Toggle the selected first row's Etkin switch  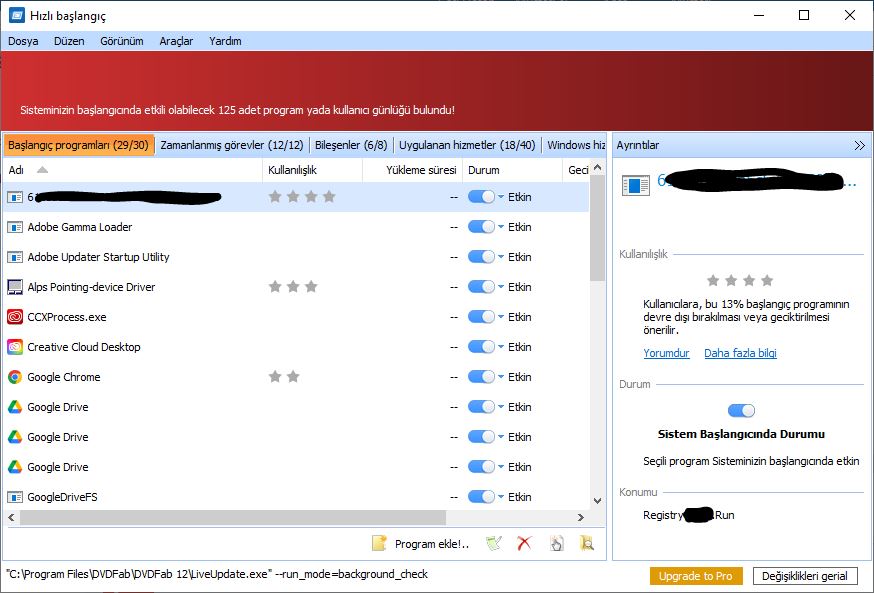[481, 197]
